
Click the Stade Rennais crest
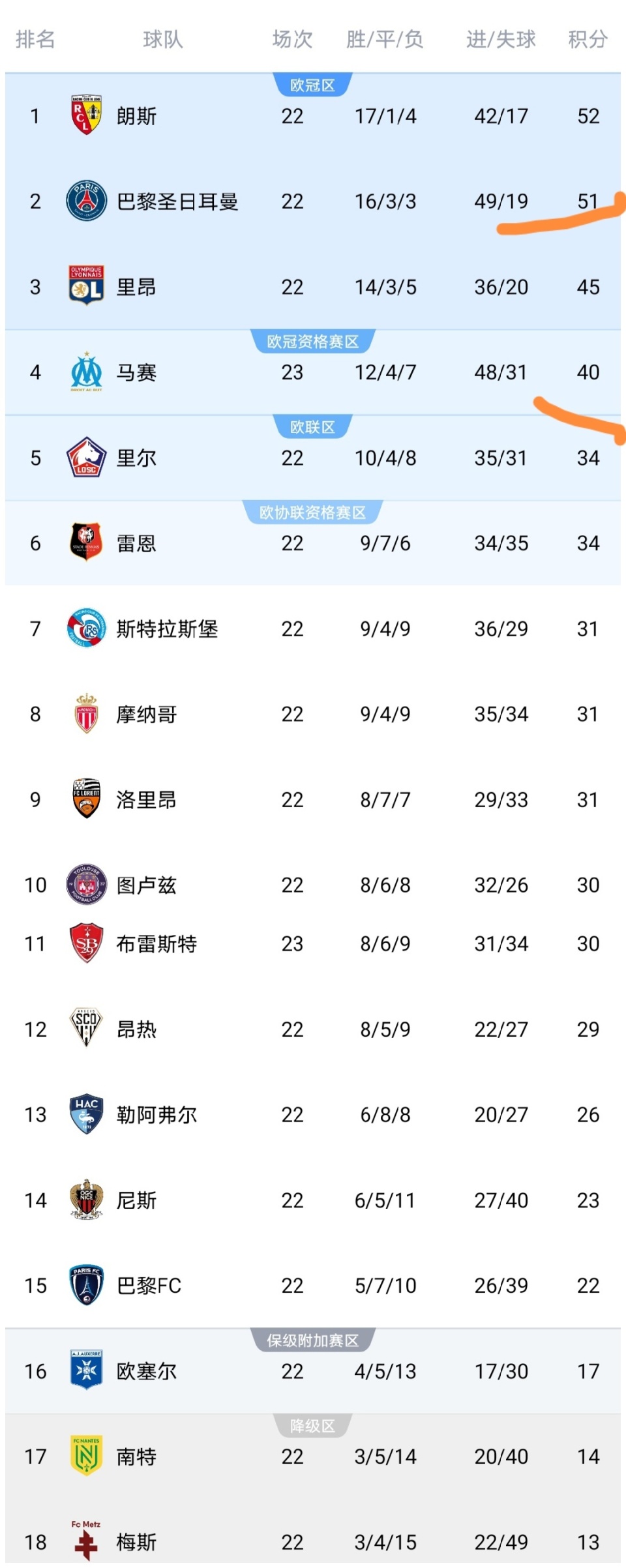tap(86, 542)
